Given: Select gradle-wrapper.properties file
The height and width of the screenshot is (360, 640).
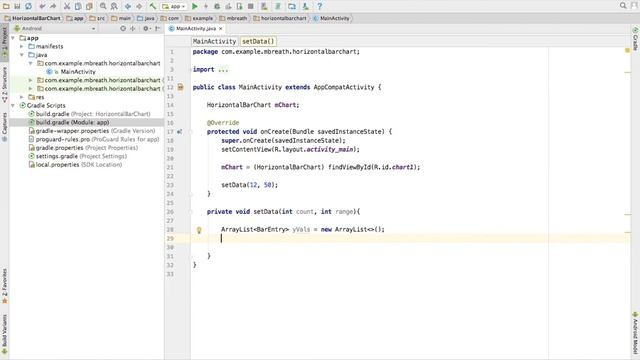Looking at the screenshot, I should point(92,131).
